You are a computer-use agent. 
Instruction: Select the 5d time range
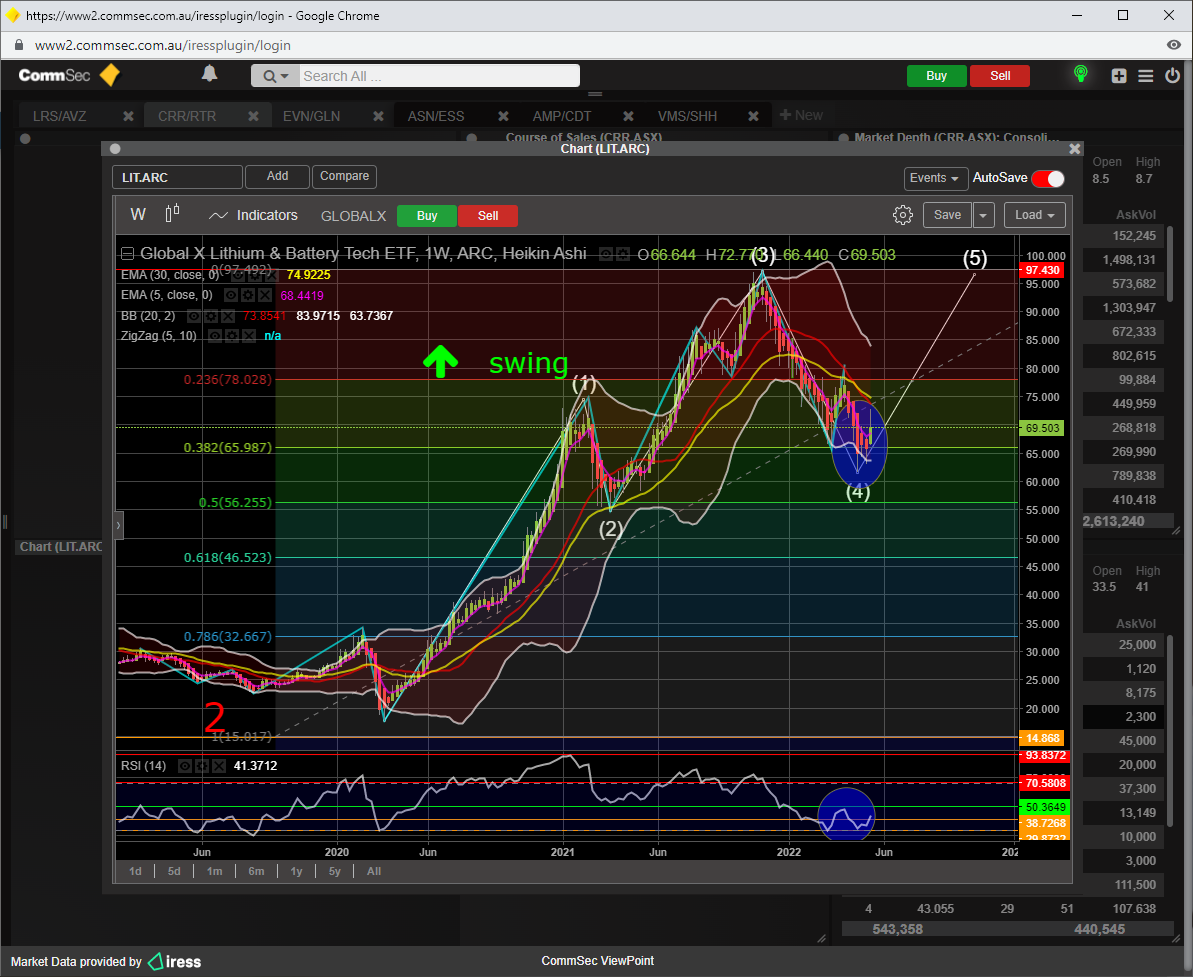(x=174, y=871)
